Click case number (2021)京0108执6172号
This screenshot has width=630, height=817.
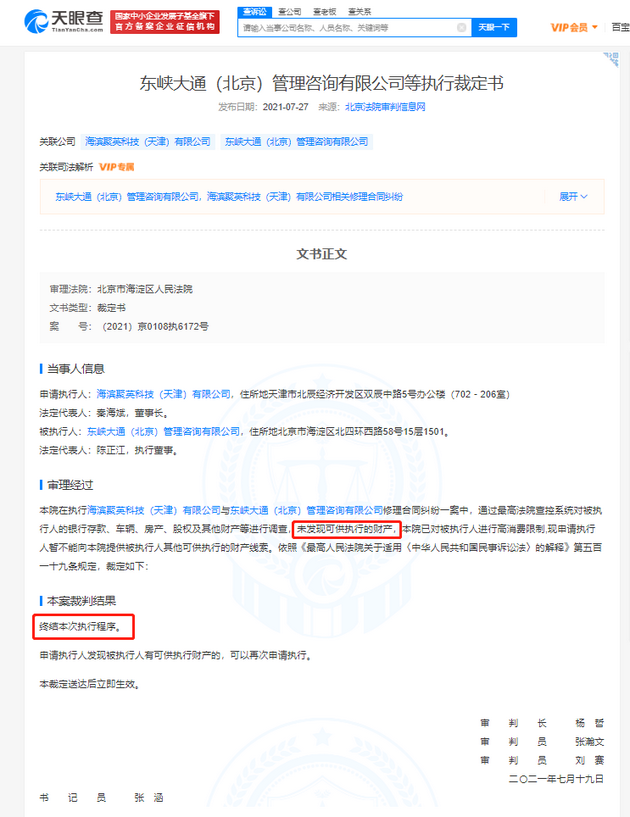tap(153, 327)
